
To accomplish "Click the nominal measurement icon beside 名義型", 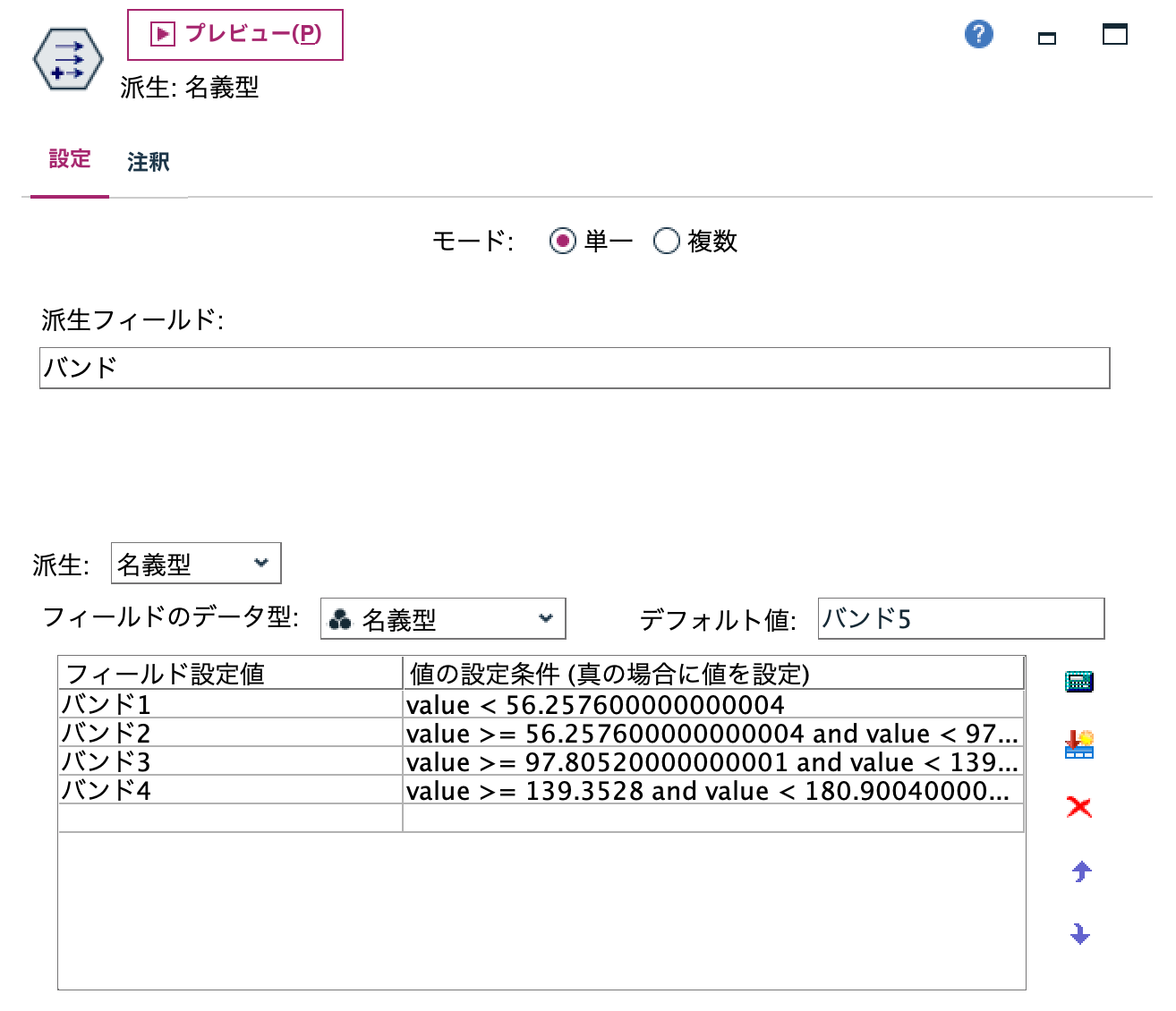I will point(341,618).
